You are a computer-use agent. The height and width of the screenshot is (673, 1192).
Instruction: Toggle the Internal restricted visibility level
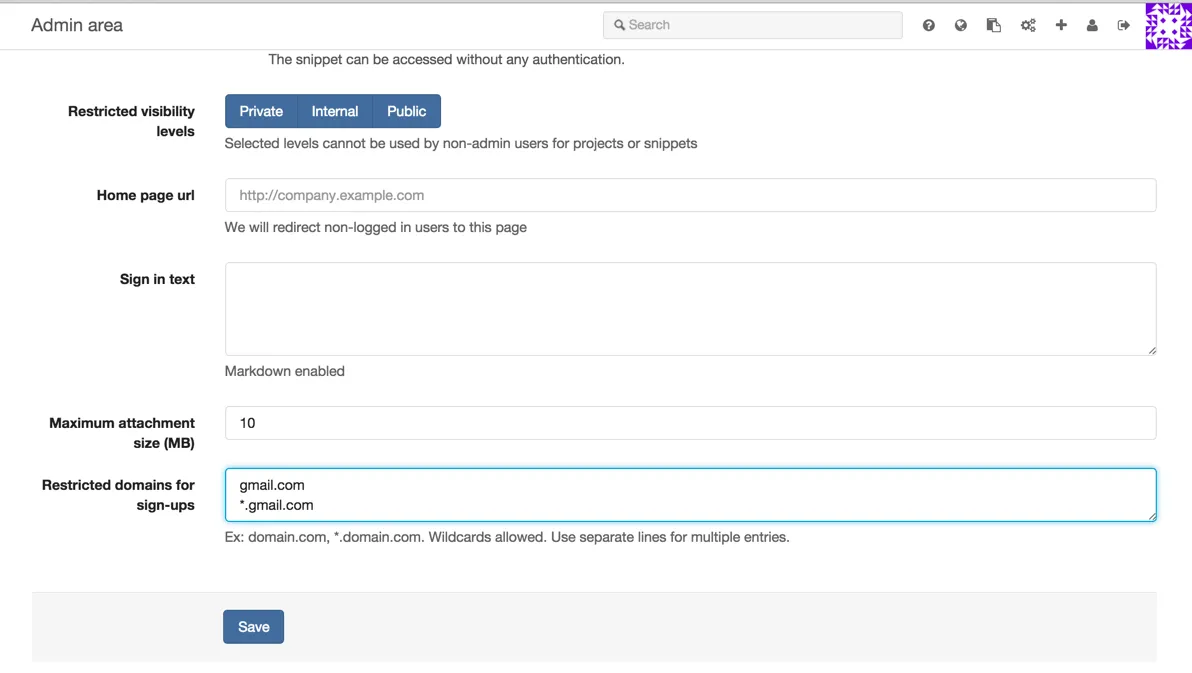click(x=335, y=111)
